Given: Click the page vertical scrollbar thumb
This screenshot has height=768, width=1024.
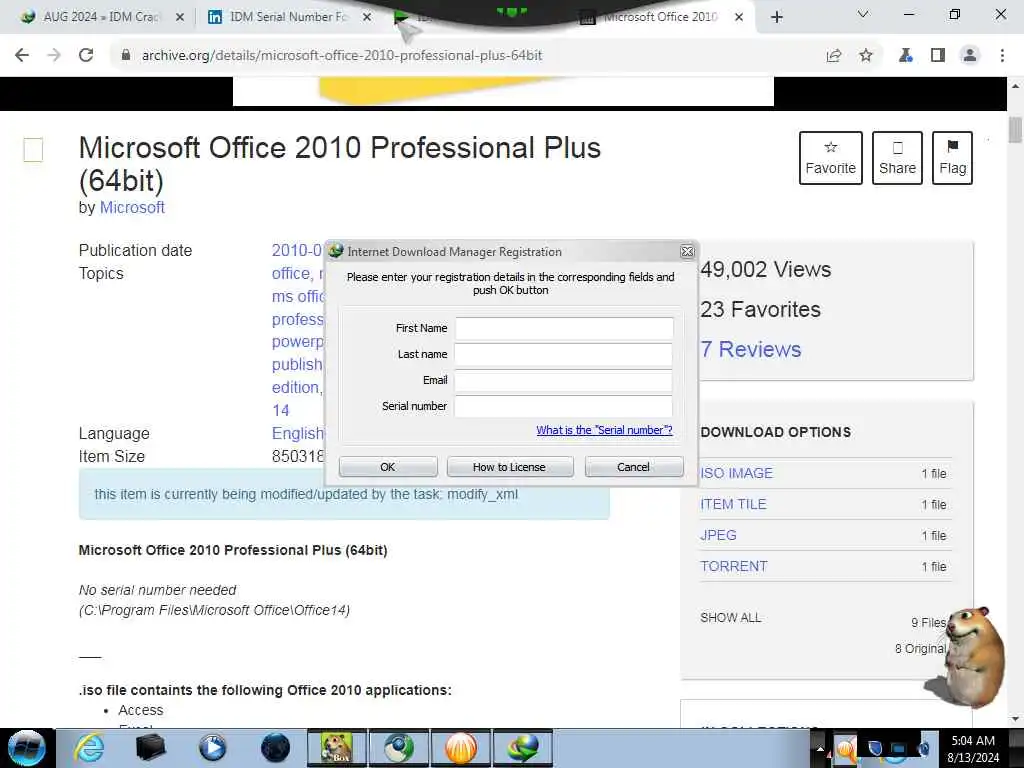Looking at the screenshot, I should (x=1015, y=129).
